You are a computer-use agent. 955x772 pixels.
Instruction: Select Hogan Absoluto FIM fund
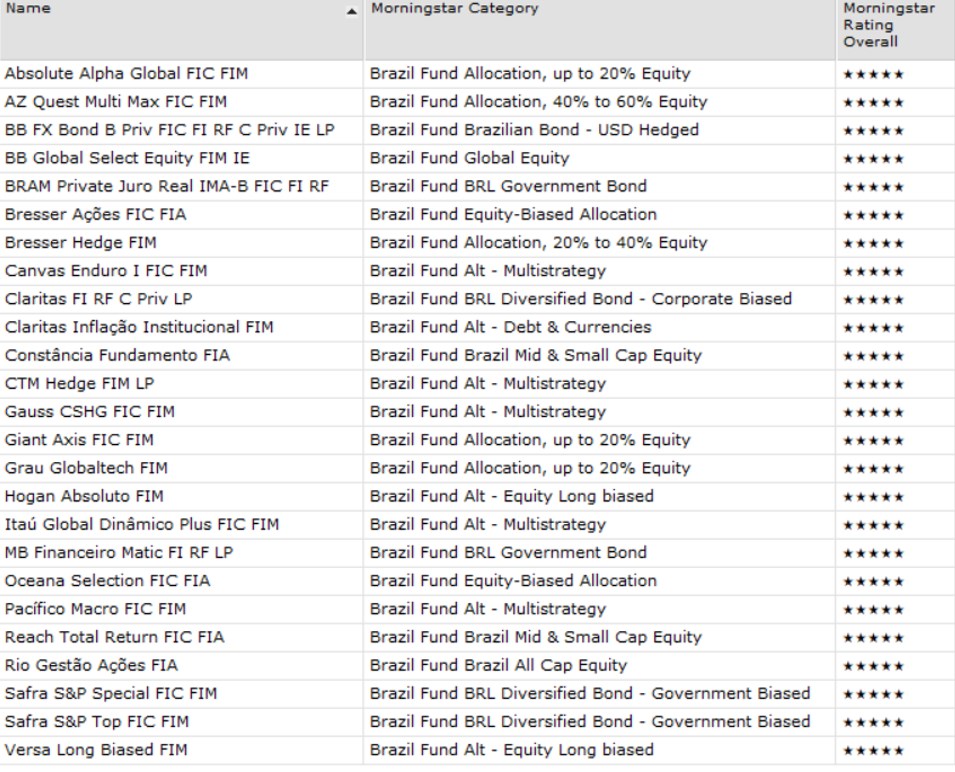pos(84,496)
